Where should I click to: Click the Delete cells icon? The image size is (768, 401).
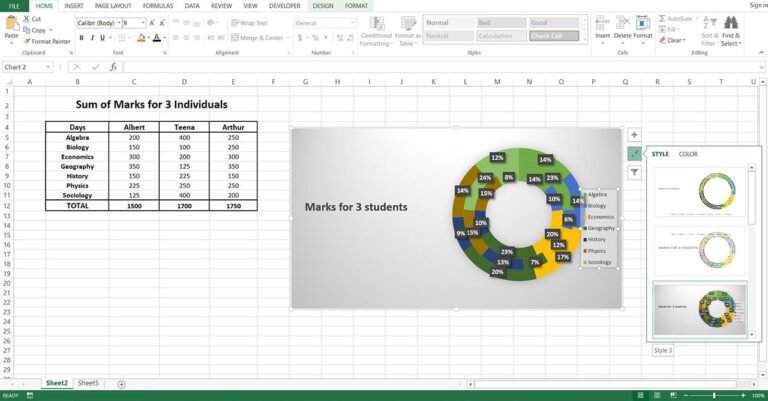pos(623,23)
